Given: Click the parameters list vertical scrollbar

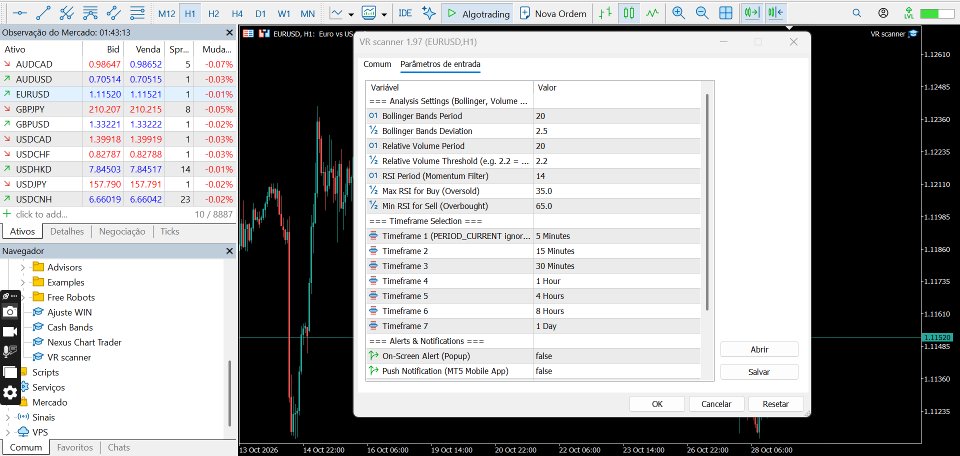Looking at the screenshot, I should [x=708, y=202].
